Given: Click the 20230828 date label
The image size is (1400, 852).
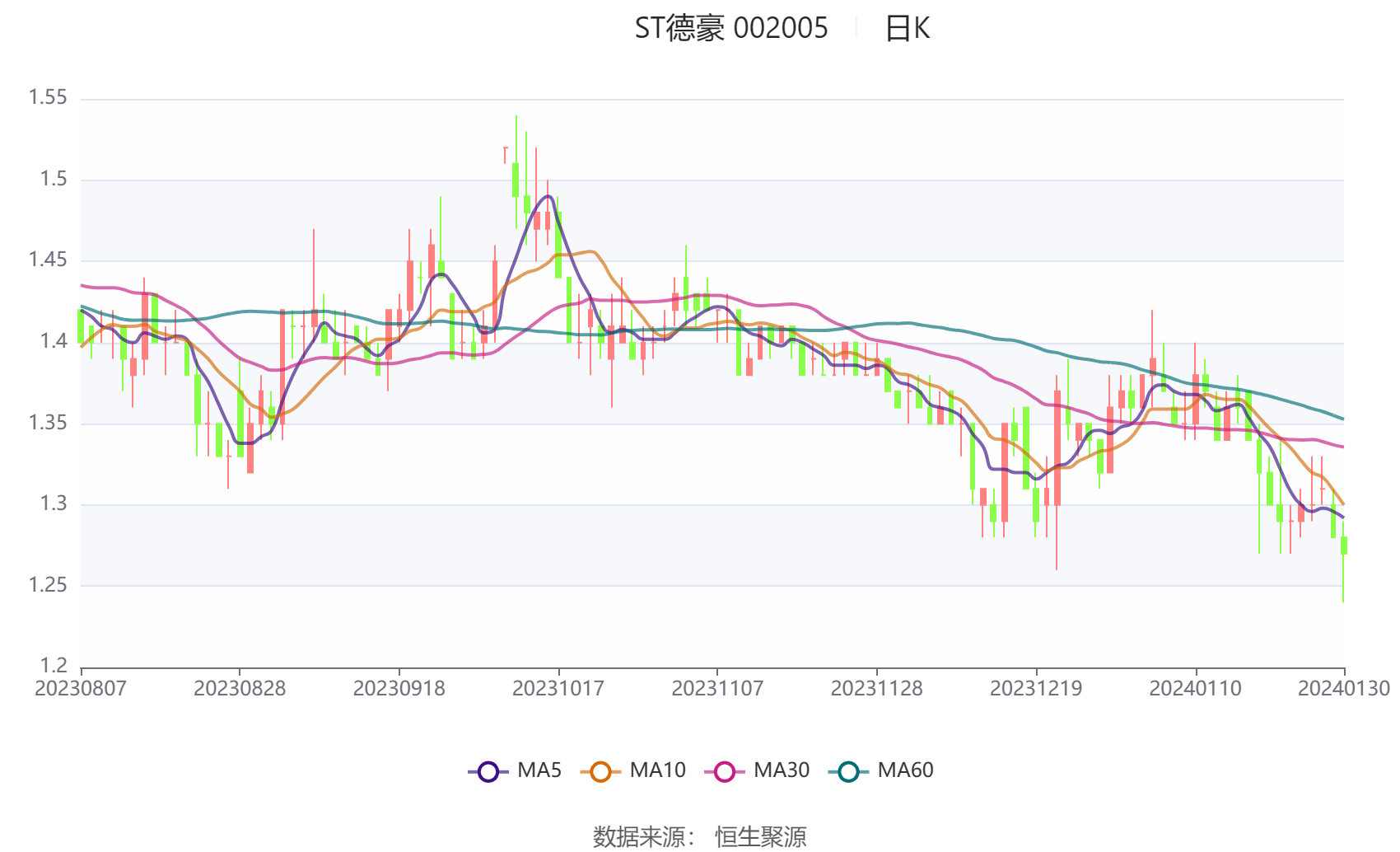Looking at the screenshot, I should click(240, 688).
